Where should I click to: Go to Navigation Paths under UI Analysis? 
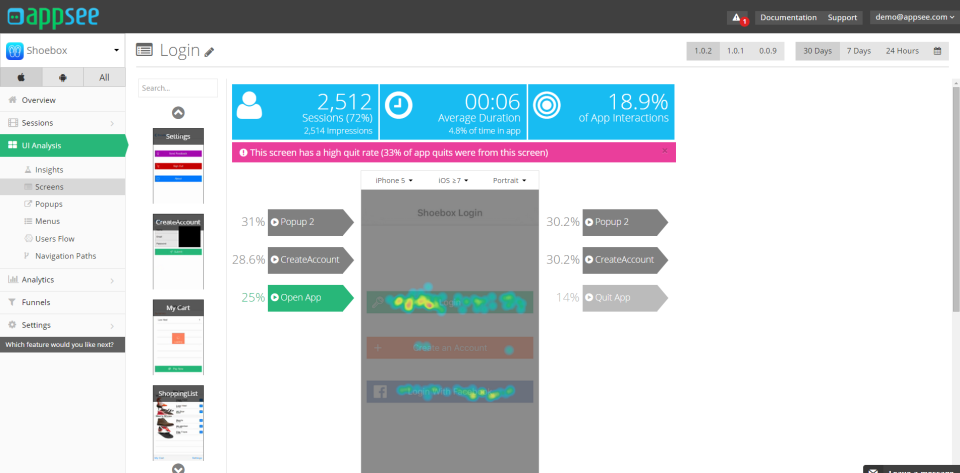click(x=66, y=256)
